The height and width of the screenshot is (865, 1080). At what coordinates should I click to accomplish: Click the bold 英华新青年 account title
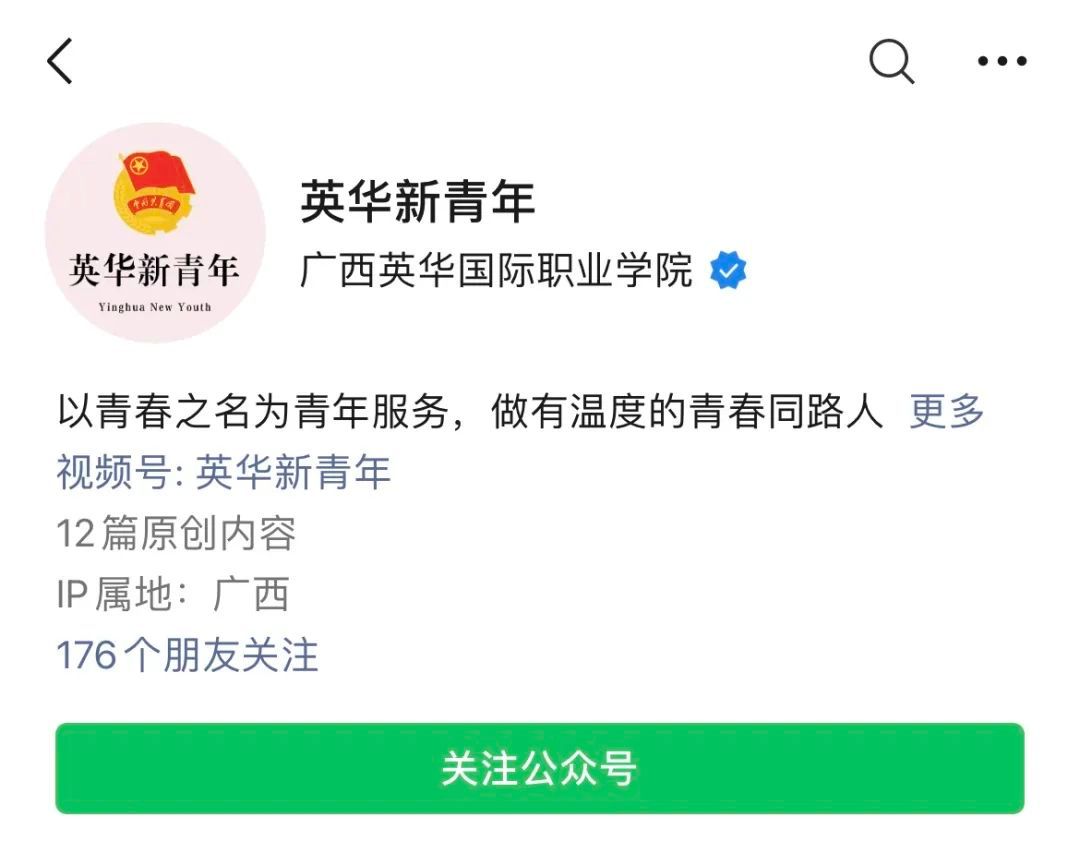tap(417, 202)
